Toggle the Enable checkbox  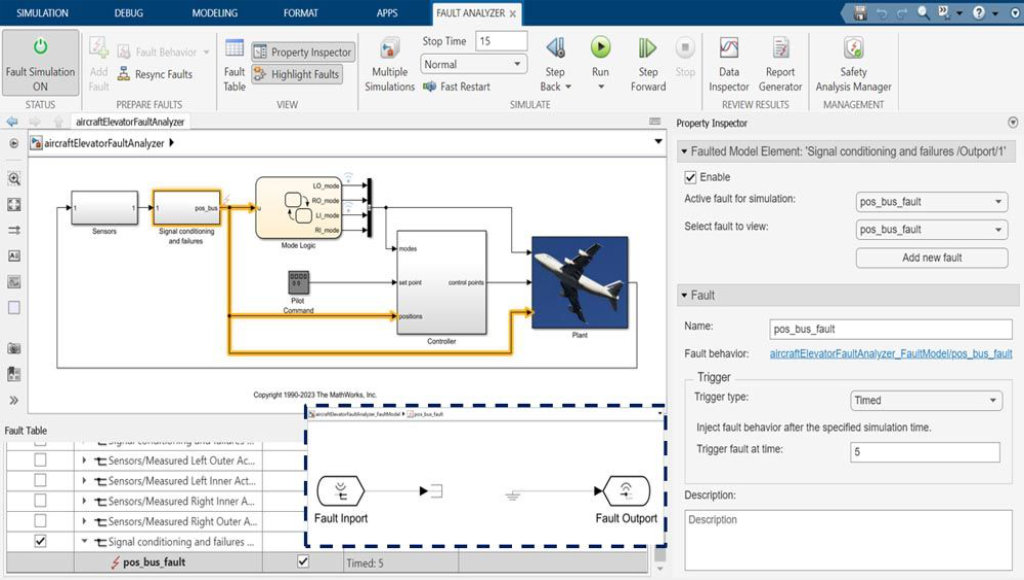tap(690, 177)
